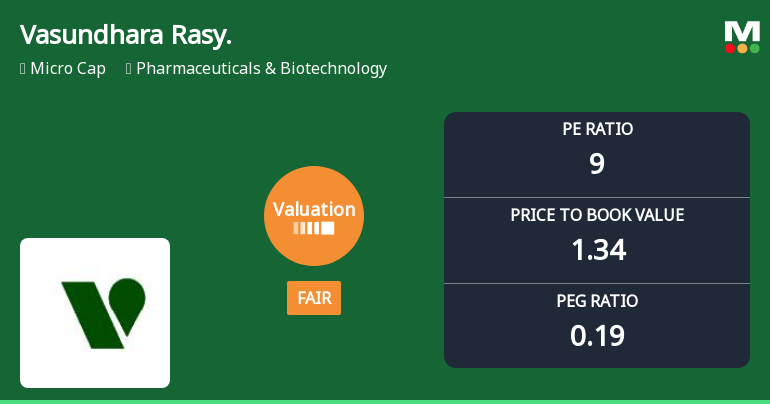This screenshot has height=404, width=770.
Task: Click the Vasundhara Rasy. company title
Action: tap(126, 35)
